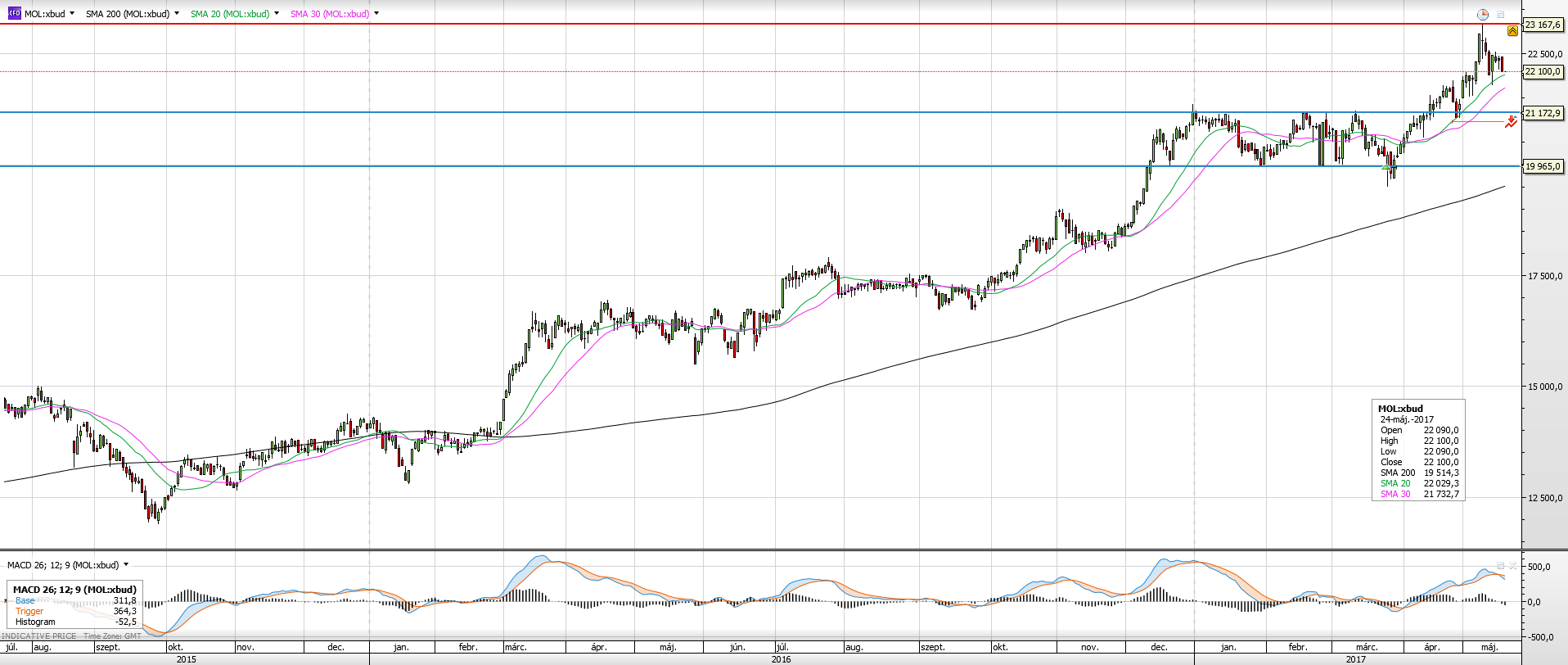1568x665 pixels.
Task: Click the 2016 year label on timeline
Action: (782, 658)
